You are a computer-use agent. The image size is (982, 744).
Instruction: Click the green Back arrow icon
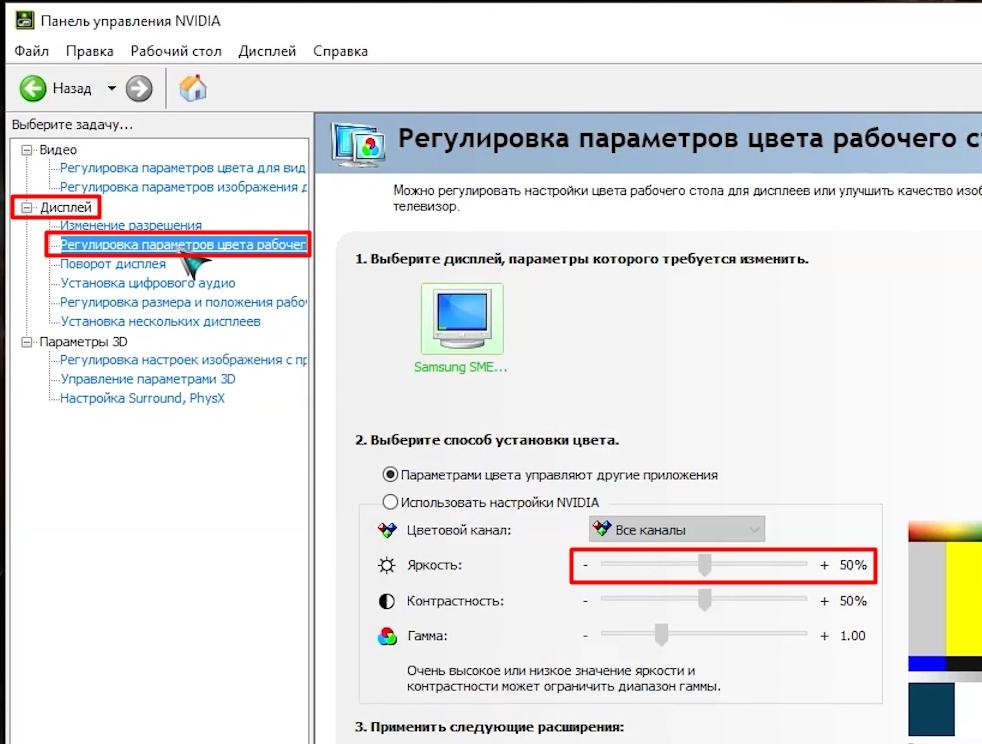click(33, 88)
